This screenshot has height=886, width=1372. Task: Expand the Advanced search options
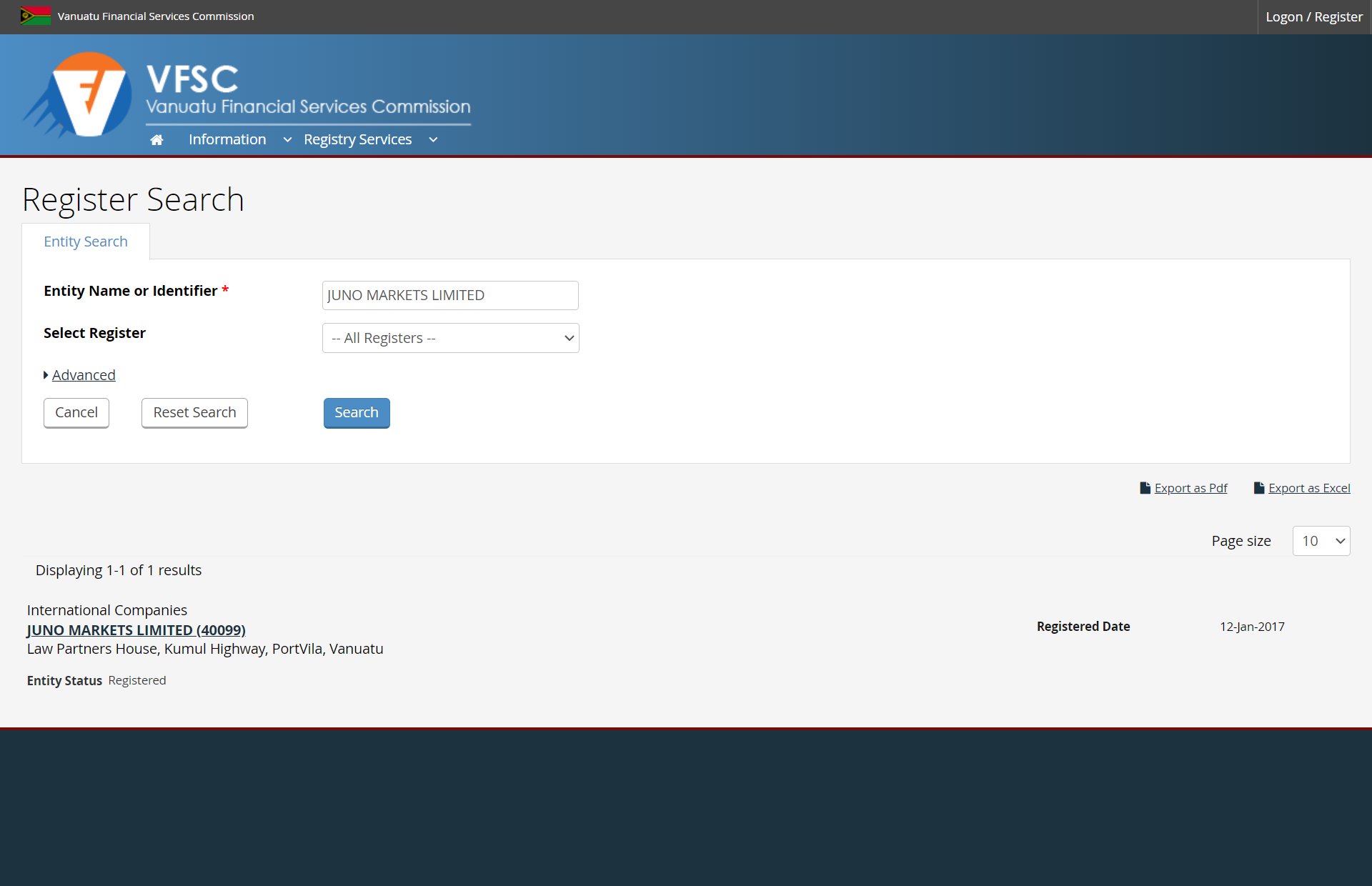[83, 375]
